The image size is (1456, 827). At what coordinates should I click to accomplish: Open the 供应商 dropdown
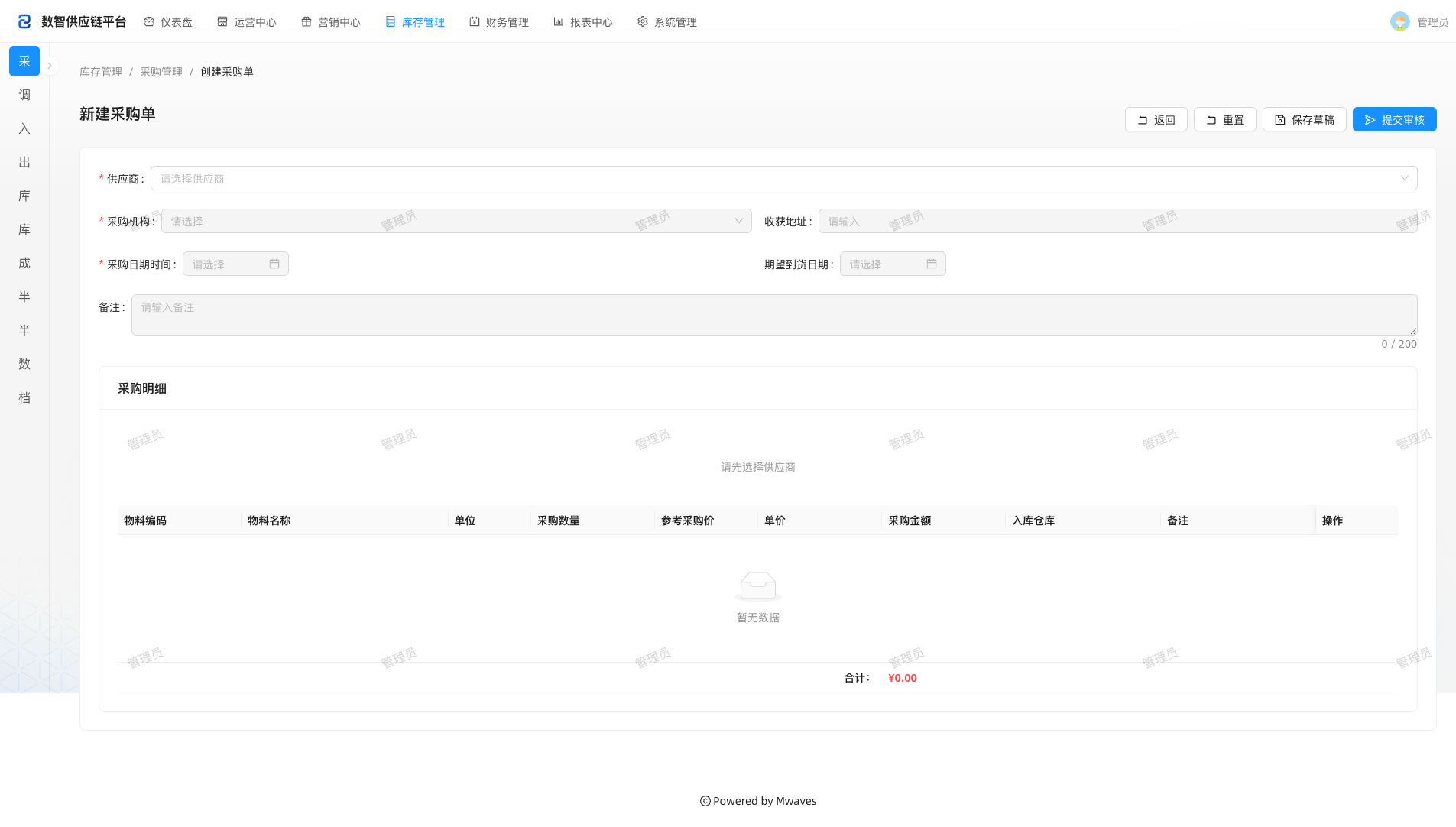coord(783,178)
